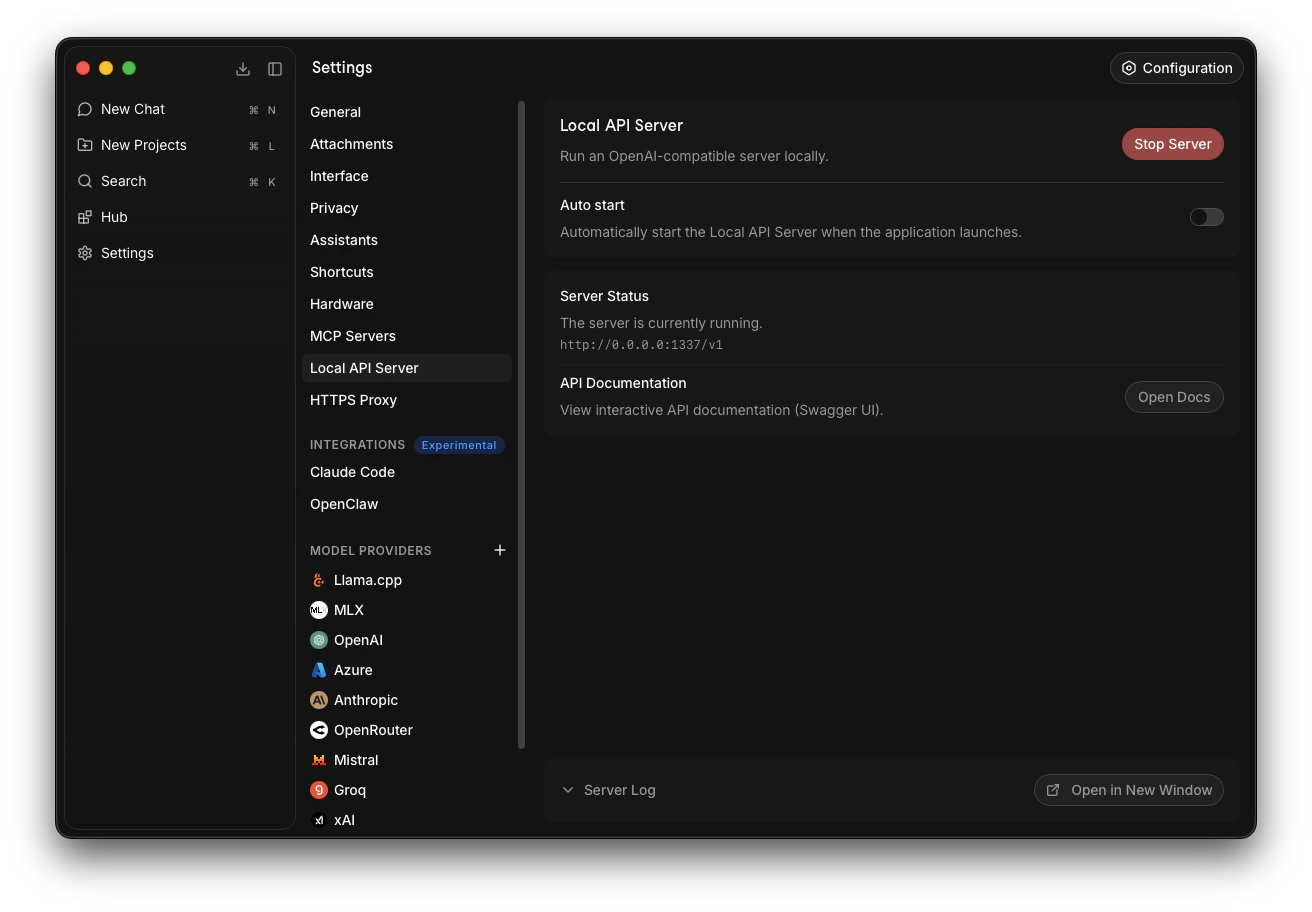The height and width of the screenshot is (912, 1312).
Task: Click the MLX provider icon
Action: point(319,610)
